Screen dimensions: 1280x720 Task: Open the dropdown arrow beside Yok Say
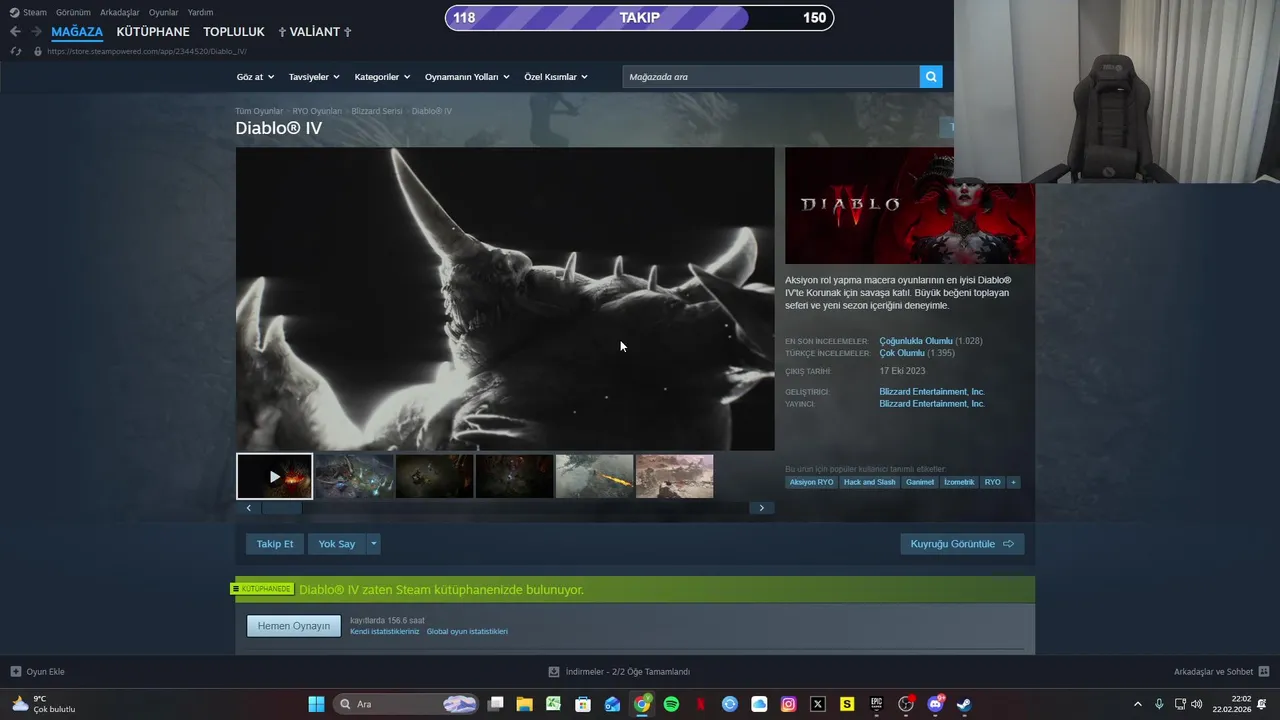pyautogui.click(x=374, y=544)
